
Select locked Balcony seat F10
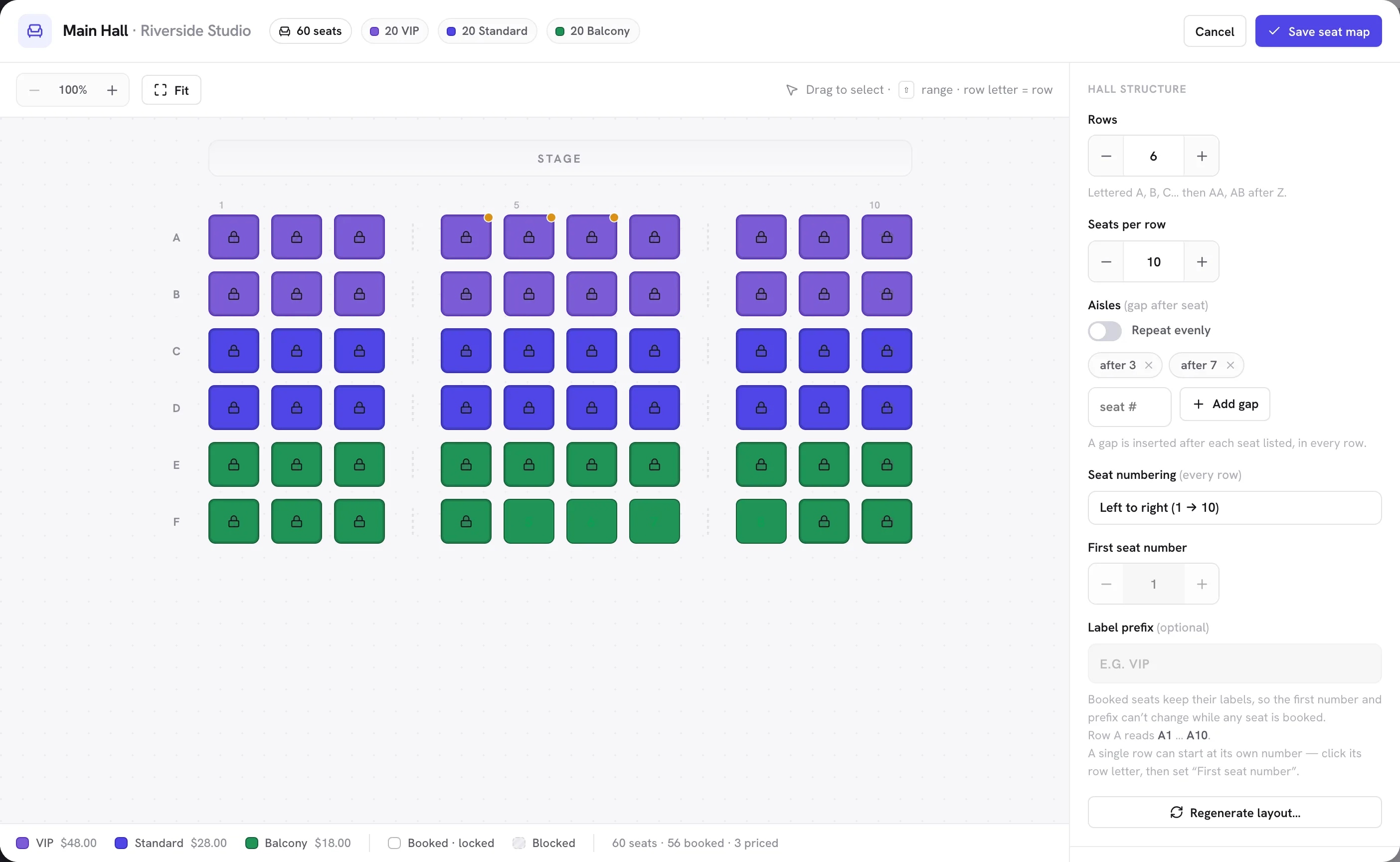pyautogui.click(x=886, y=522)
